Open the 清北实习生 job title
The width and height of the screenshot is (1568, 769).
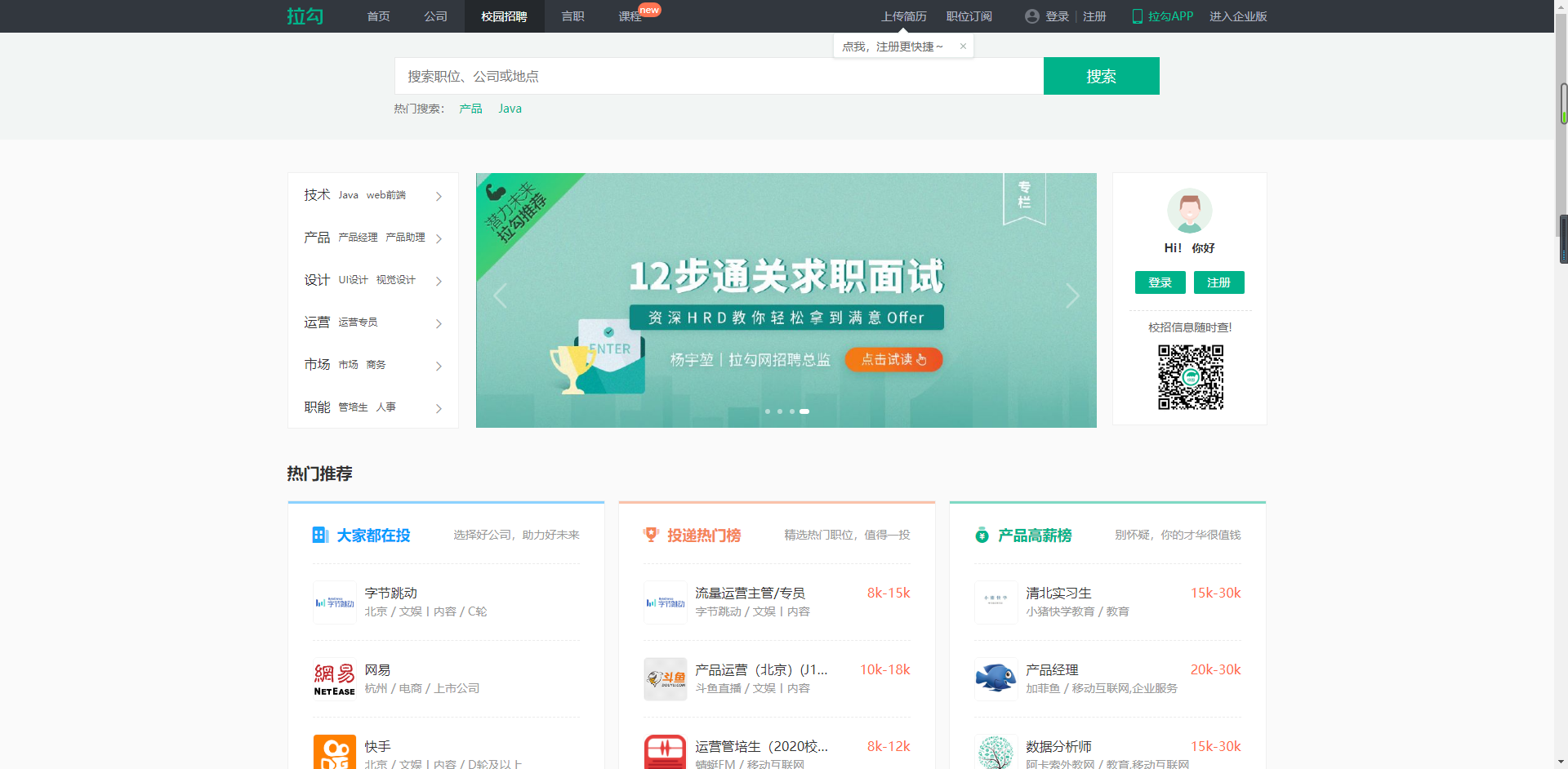pos(1058,593)
